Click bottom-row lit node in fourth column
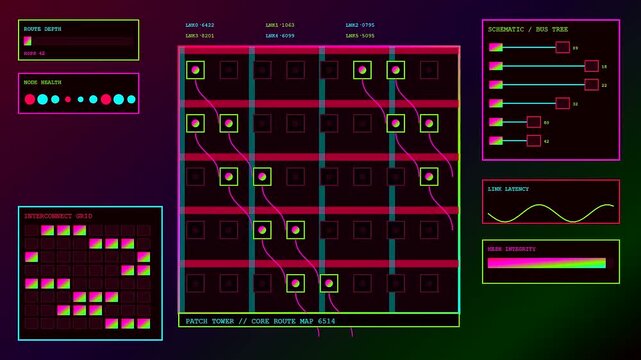This screenshot has height=360, width=641. pyautogui.click(x=295, y=283)
